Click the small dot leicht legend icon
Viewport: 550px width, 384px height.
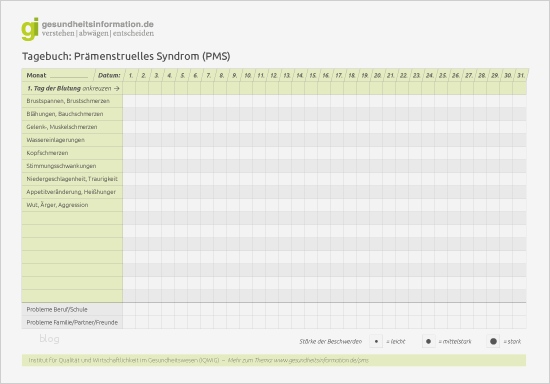[376, 341]
